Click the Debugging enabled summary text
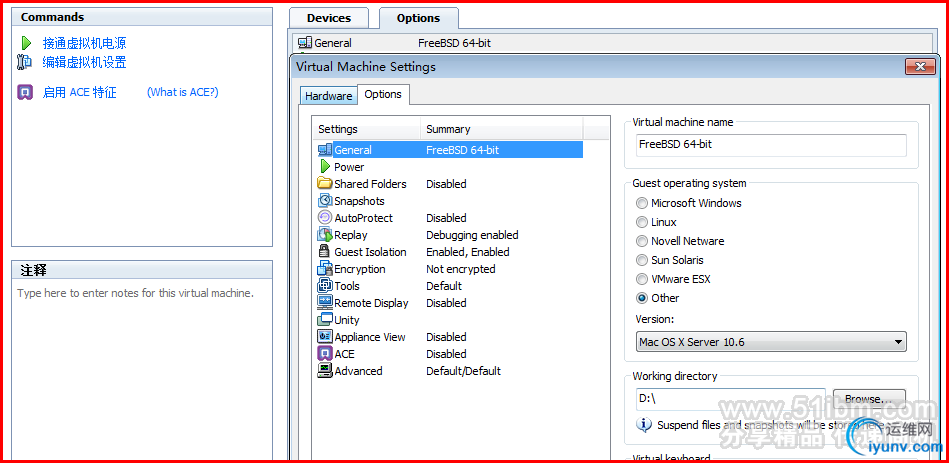This screenshot has width=949, height=463. [472, 235]
